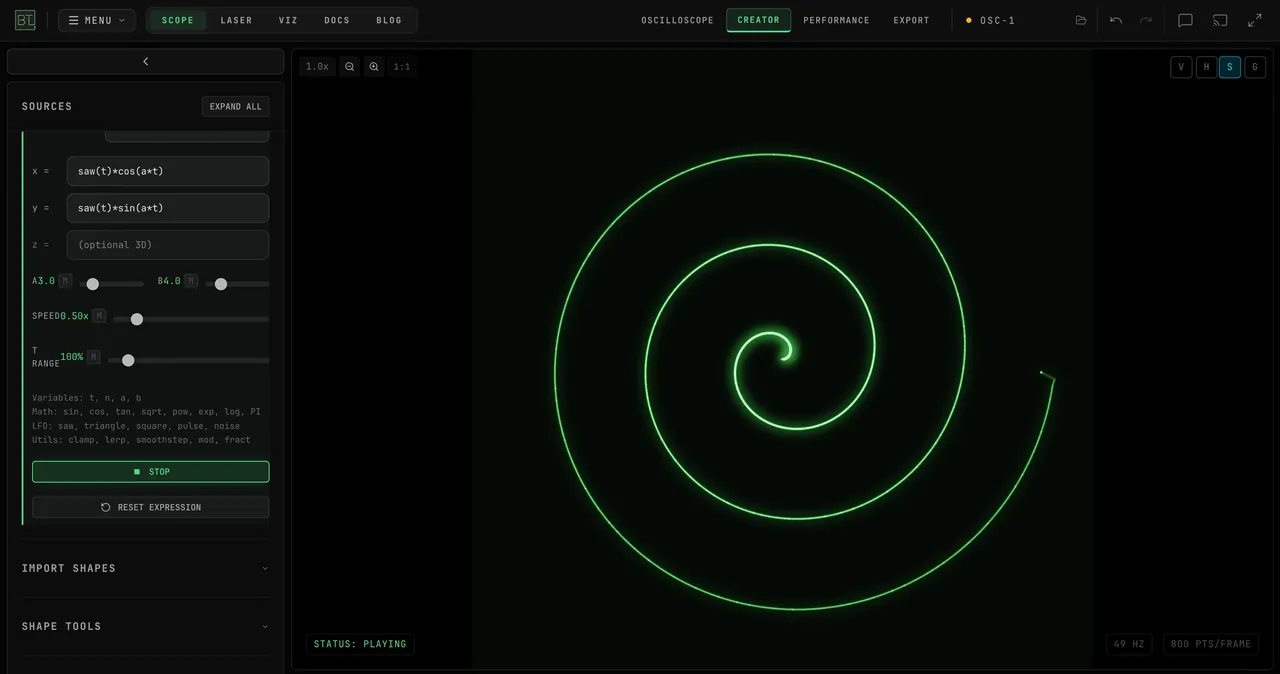Viewport: 1280px width, 674px height.
Task: Zoom out the scope view
Action: pyautogui.click(x=350, y=67)
